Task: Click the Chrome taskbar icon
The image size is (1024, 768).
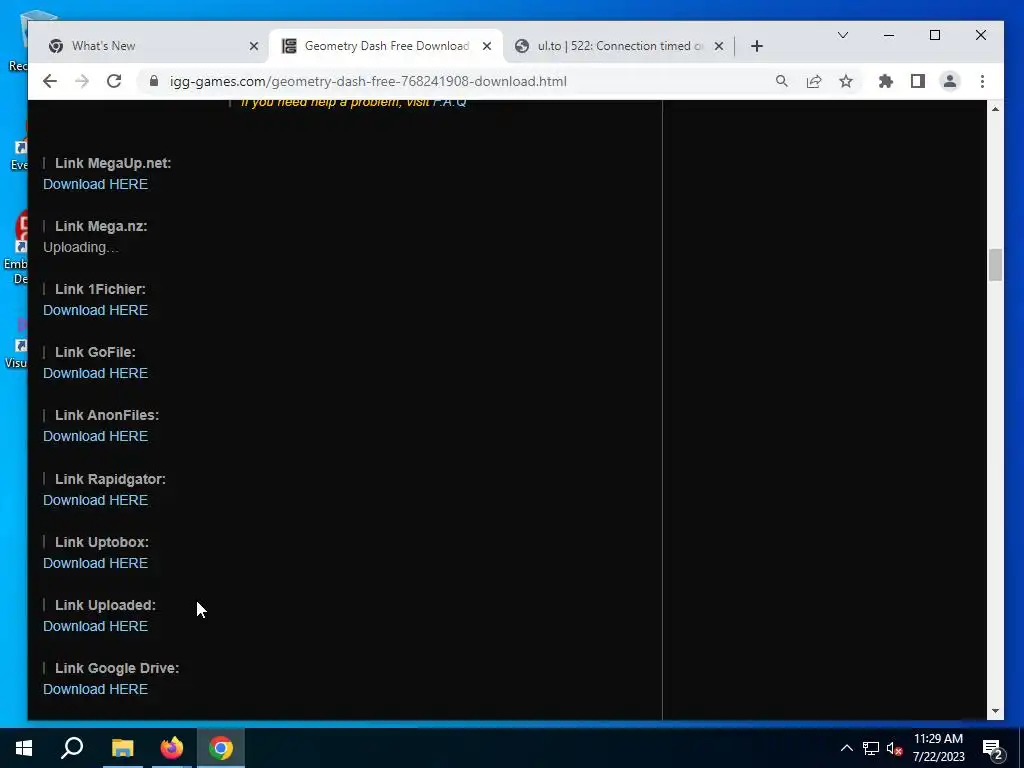Action: (221, 748)
